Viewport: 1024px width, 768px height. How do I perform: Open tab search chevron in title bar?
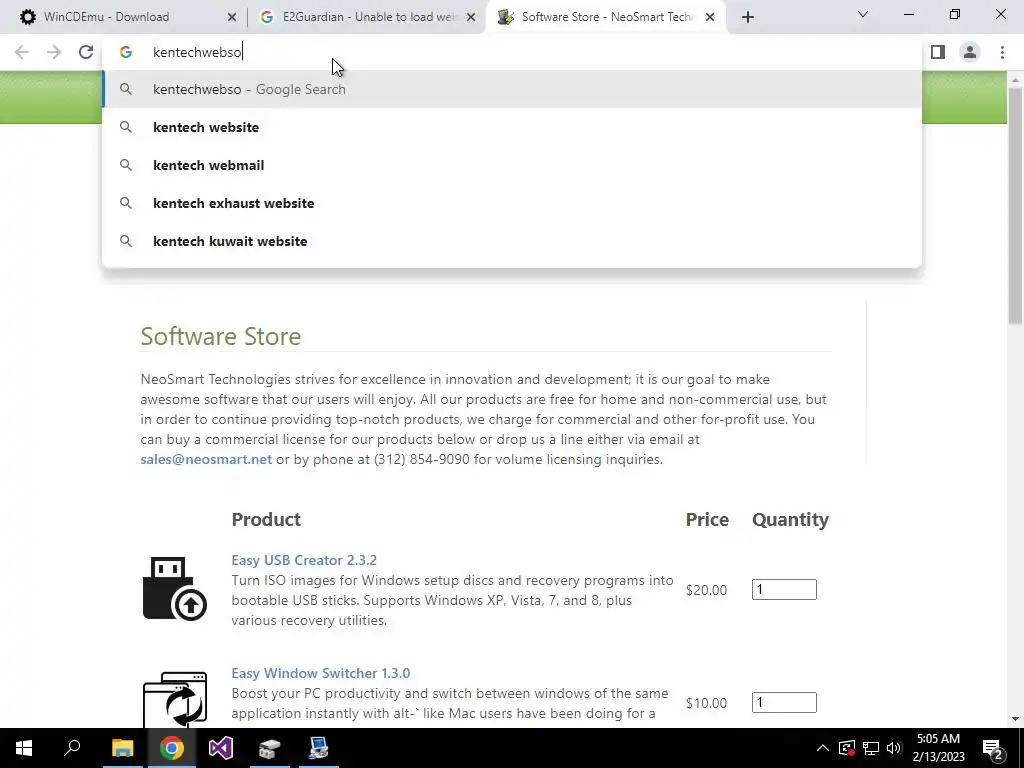863,14
